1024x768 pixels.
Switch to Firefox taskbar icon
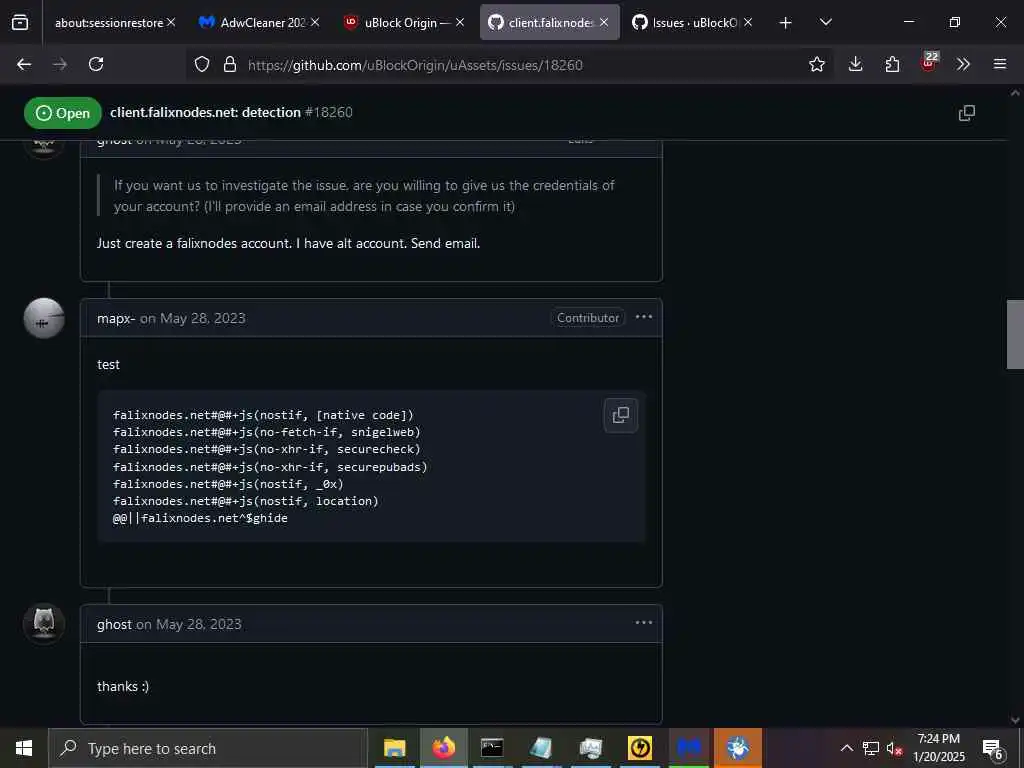click(443, 748)
